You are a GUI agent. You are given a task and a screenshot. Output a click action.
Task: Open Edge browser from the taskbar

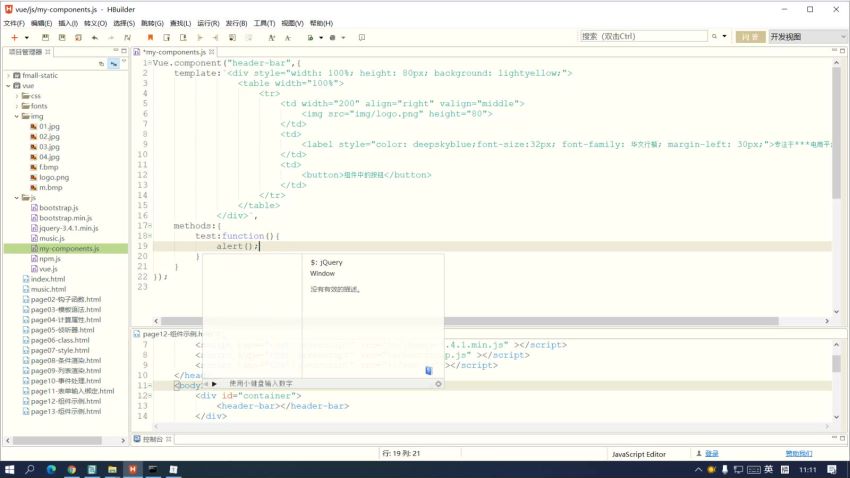[x=51, y=469]
